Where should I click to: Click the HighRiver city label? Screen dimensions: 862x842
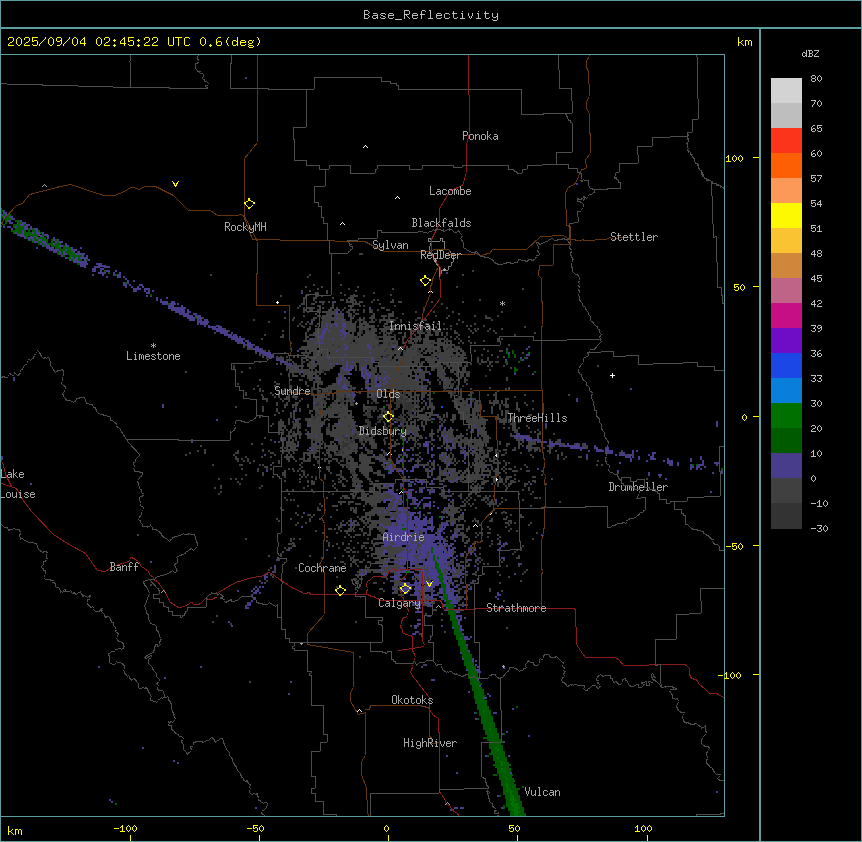pos(430,743)
